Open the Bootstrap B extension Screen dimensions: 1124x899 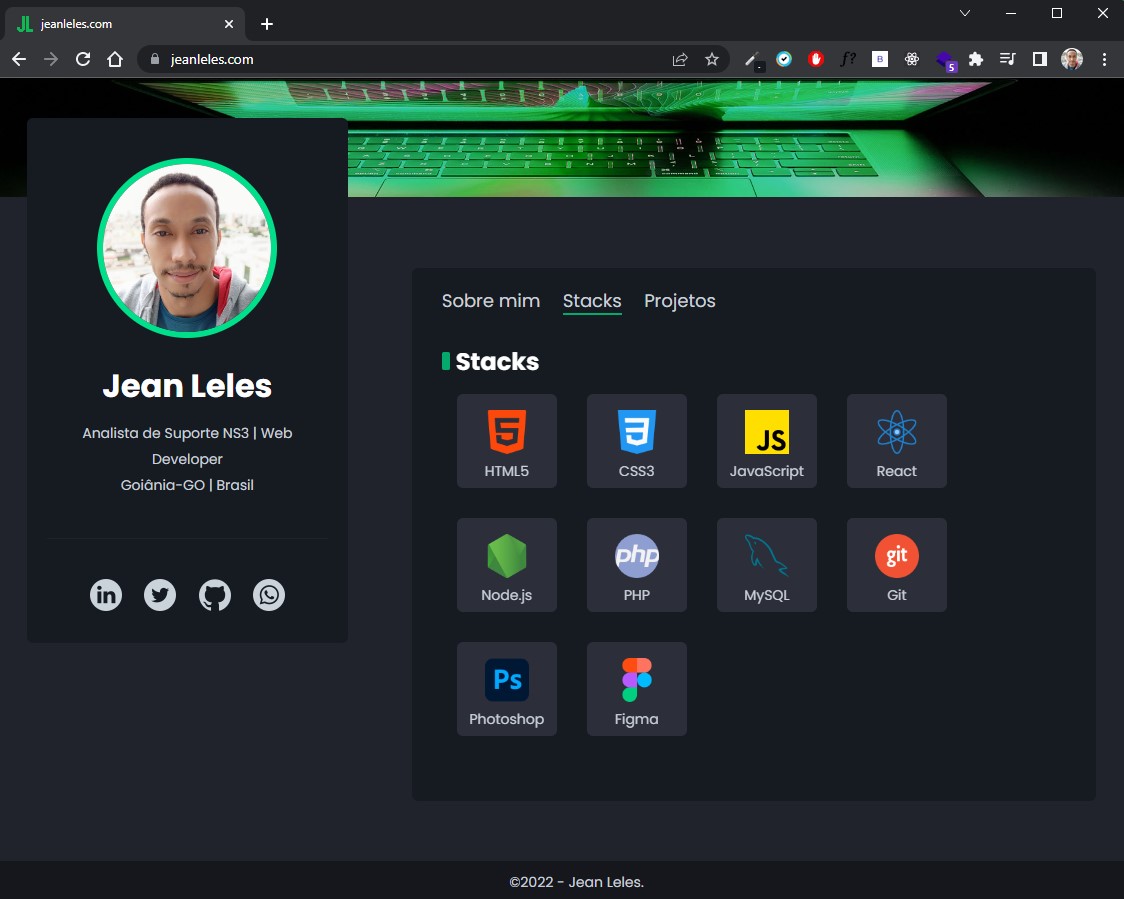click(880, 59)
